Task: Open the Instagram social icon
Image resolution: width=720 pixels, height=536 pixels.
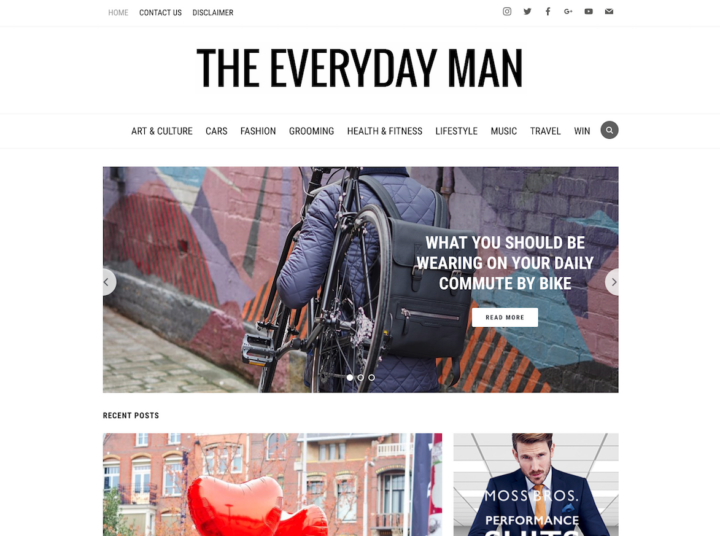Action: pyautogui.click(x=507, y=11)
